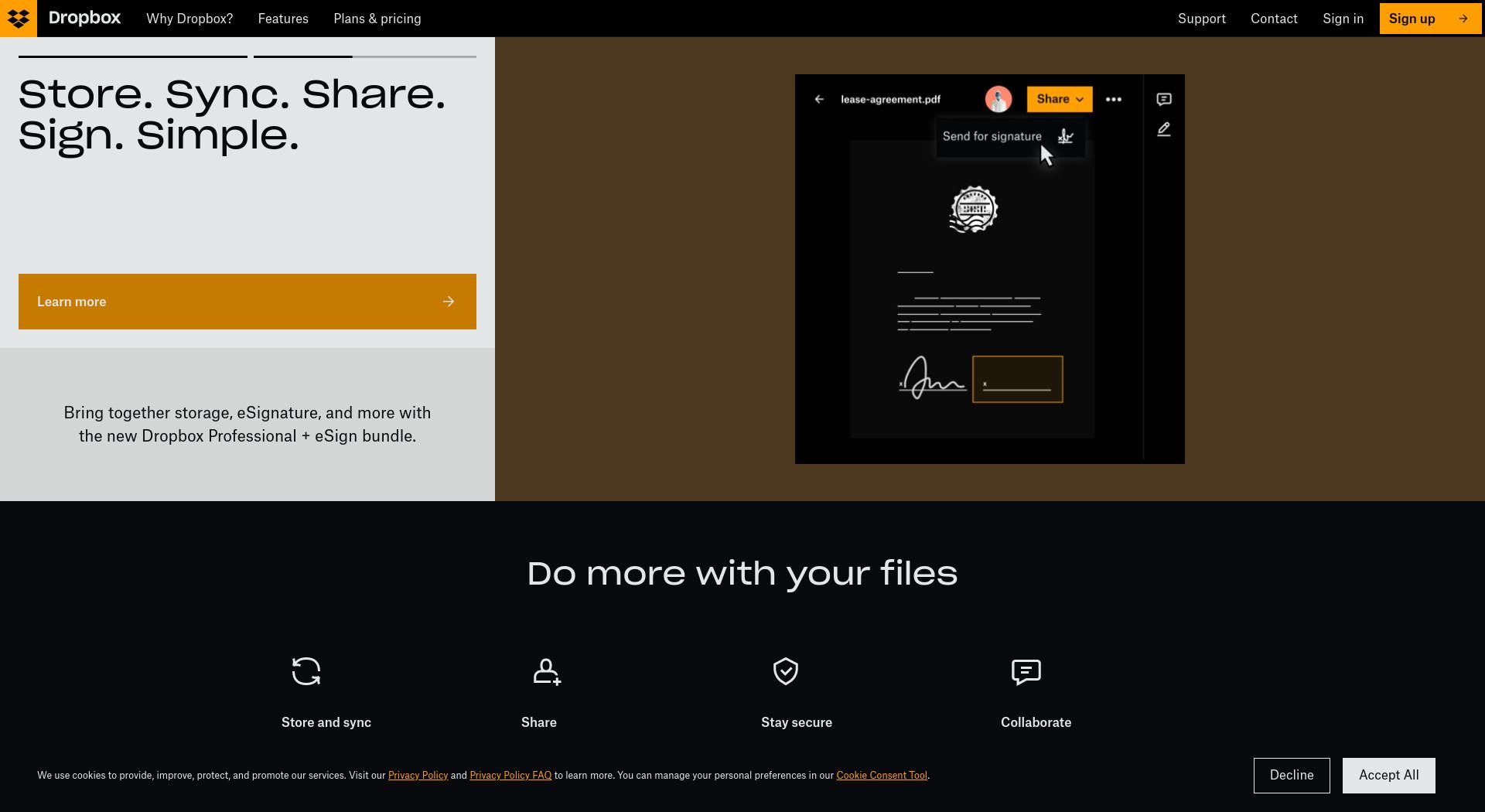Viewport: 1485px width, 812px height.
Task: Click the edit pencil icon in preview
Action: click(x=1164, y=130)
